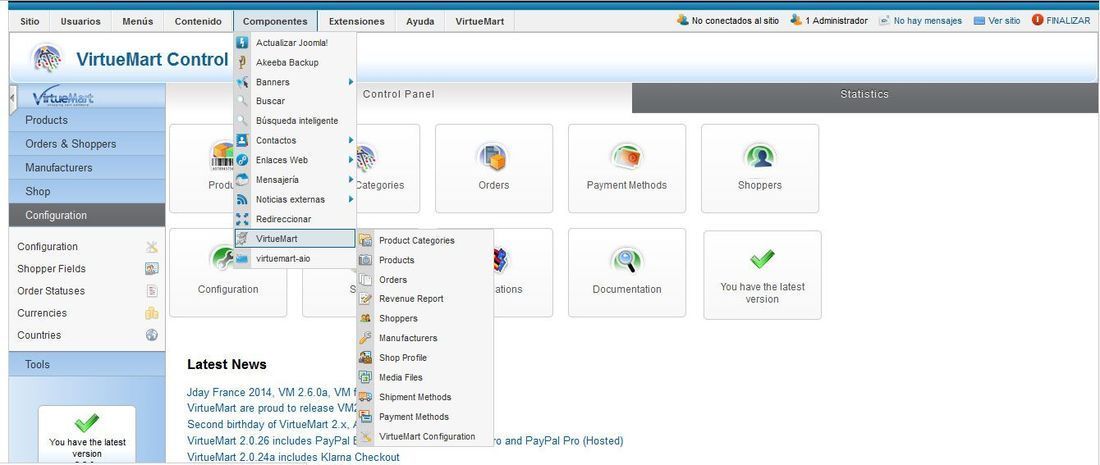Viewport: 1100px width, 465px height.
Task: Click the Documentation magnifier icon
Action: coord(626,260)
